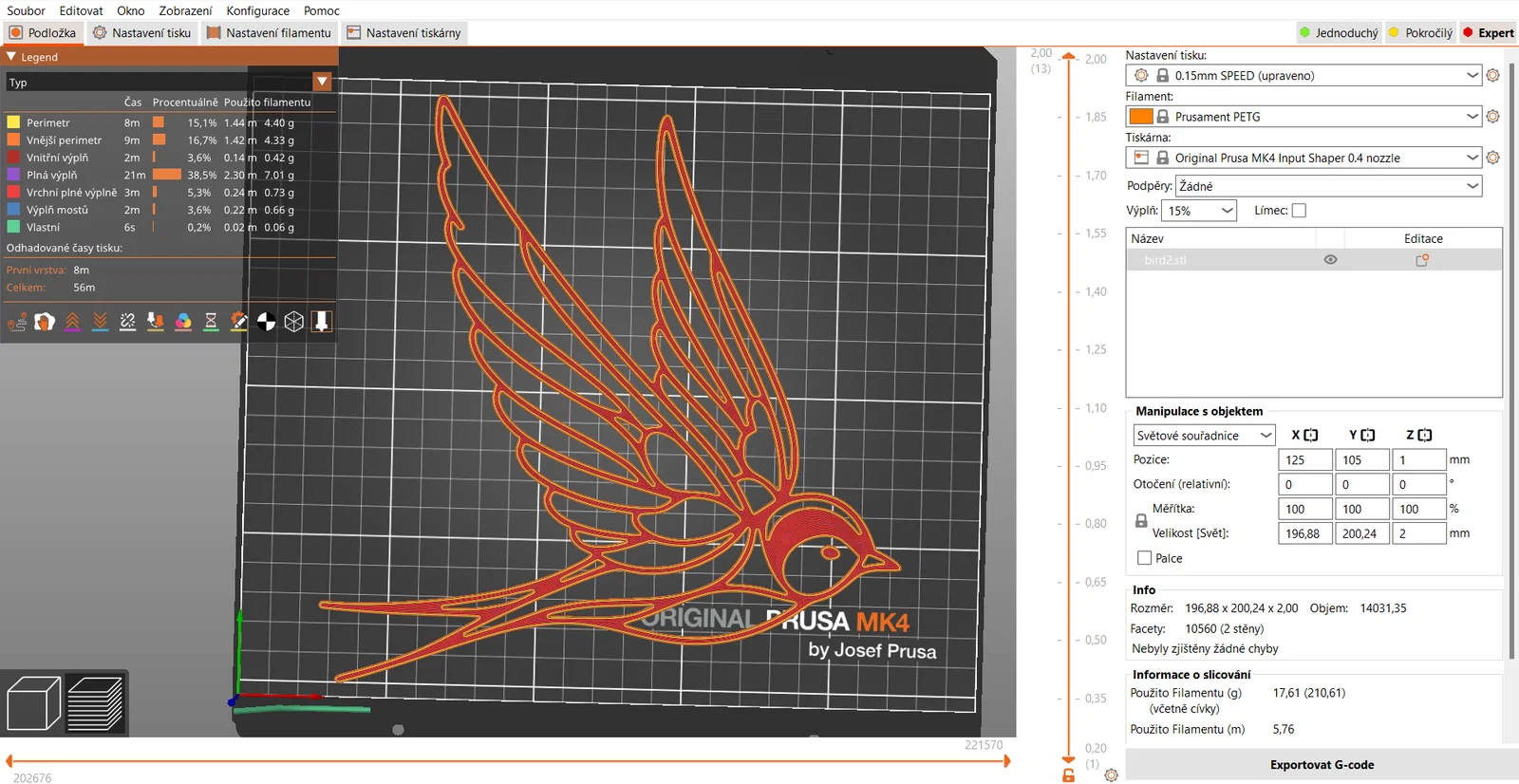Screen dimensions: 1519x784
Task: Open Okno menu
Action: point(131,10)
